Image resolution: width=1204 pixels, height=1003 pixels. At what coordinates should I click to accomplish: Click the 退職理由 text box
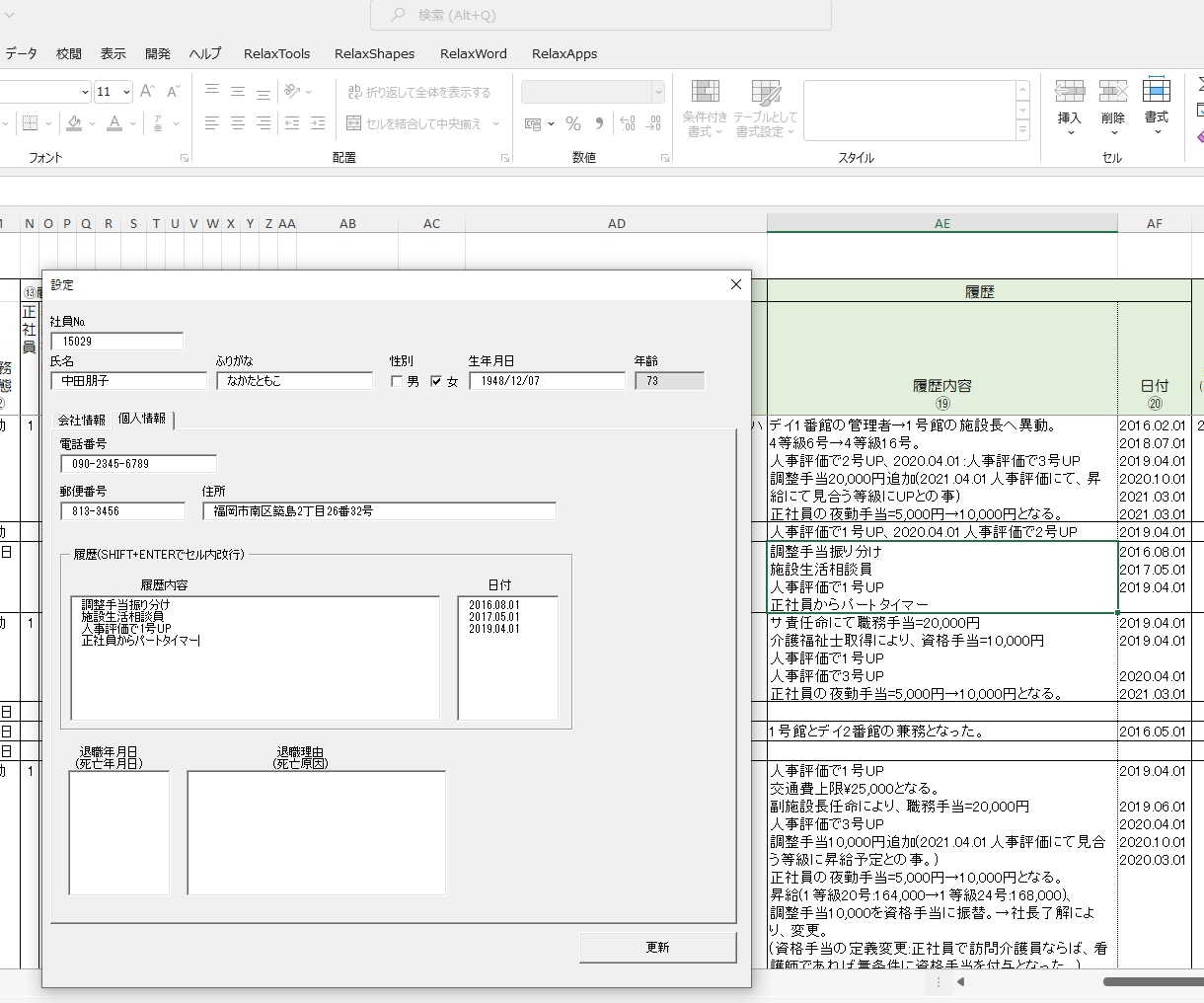(x=317, y=833)
